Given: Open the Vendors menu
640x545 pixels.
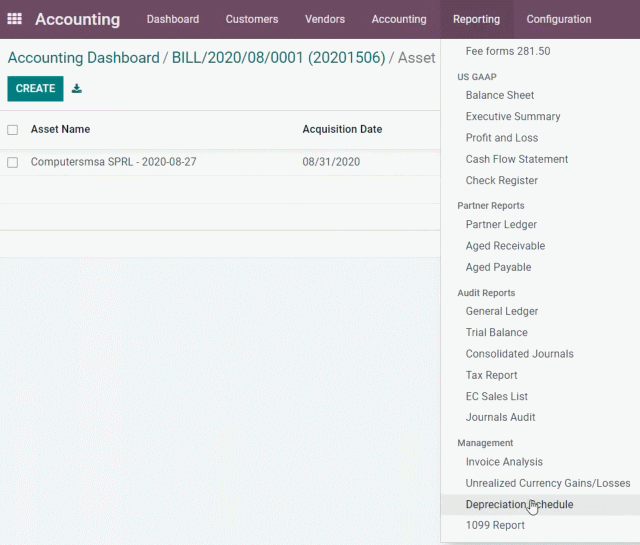Looking at the screenshot, I should click(325, 19).
